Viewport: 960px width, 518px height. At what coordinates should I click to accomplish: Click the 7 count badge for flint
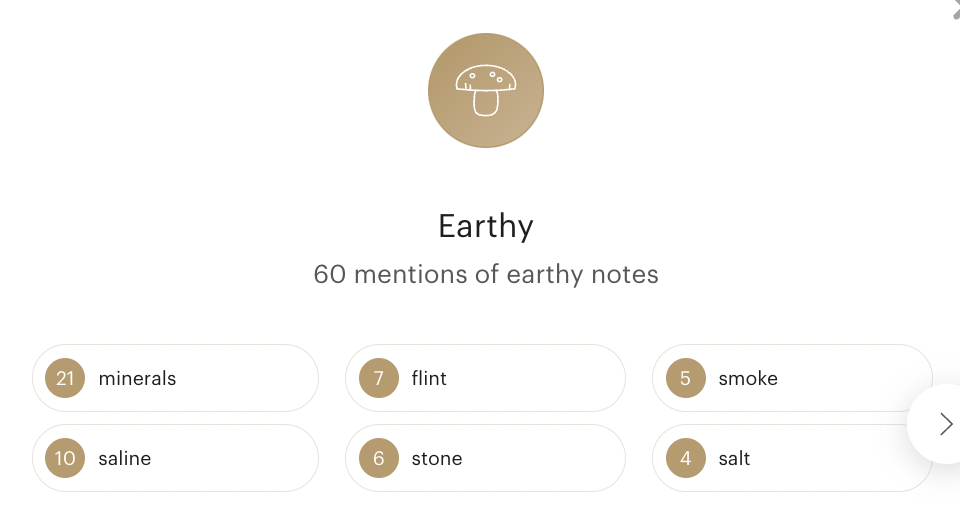click(379, 378)
